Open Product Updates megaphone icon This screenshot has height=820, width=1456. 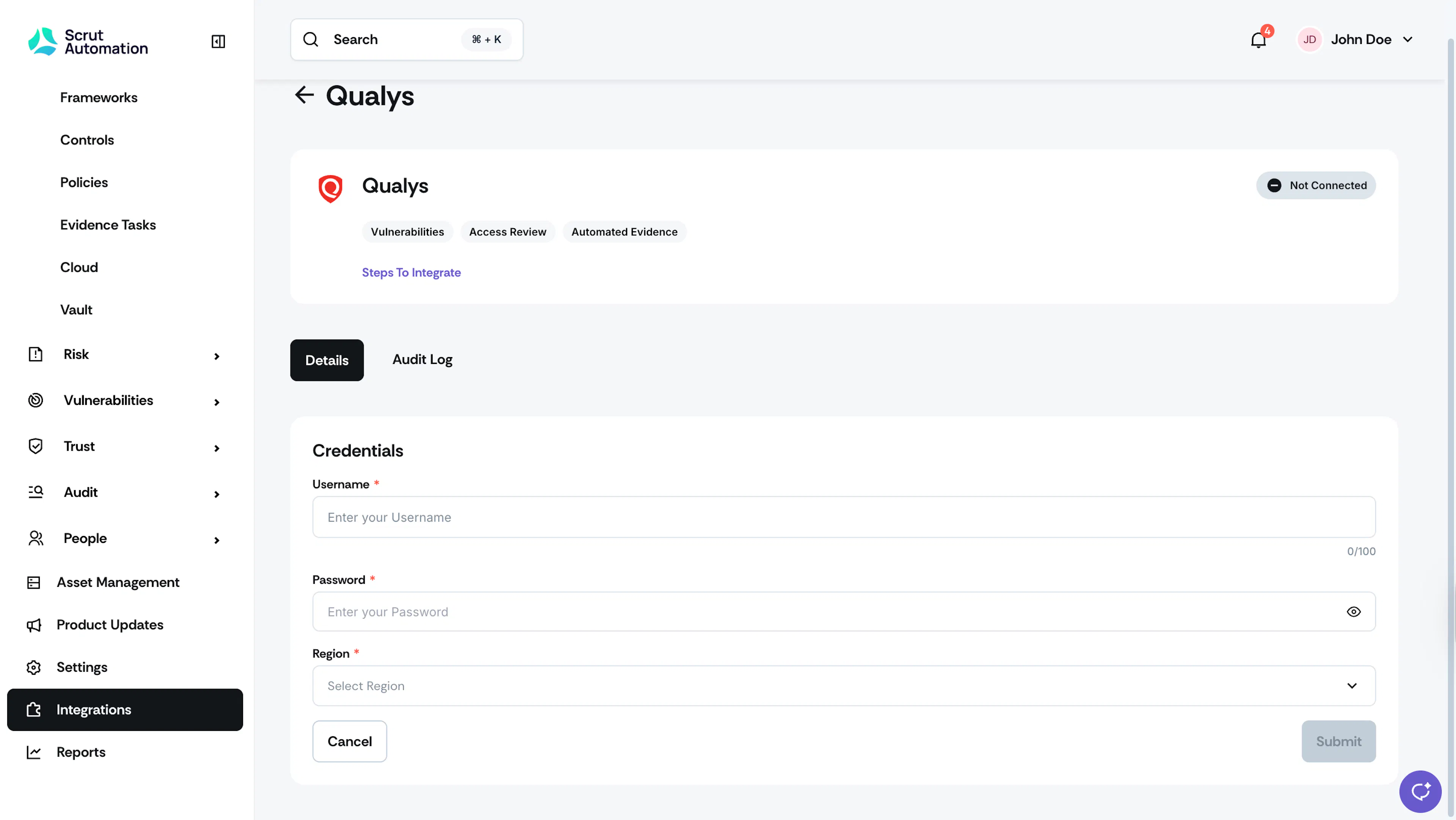pyautogui.click(x=34, y=624)
